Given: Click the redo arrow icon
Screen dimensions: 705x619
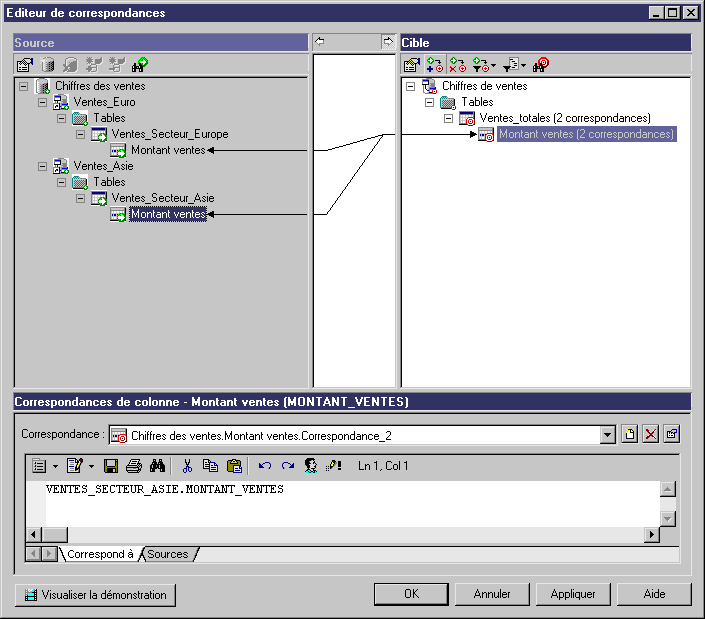Looking at the screenshot, I should [288, 466].
